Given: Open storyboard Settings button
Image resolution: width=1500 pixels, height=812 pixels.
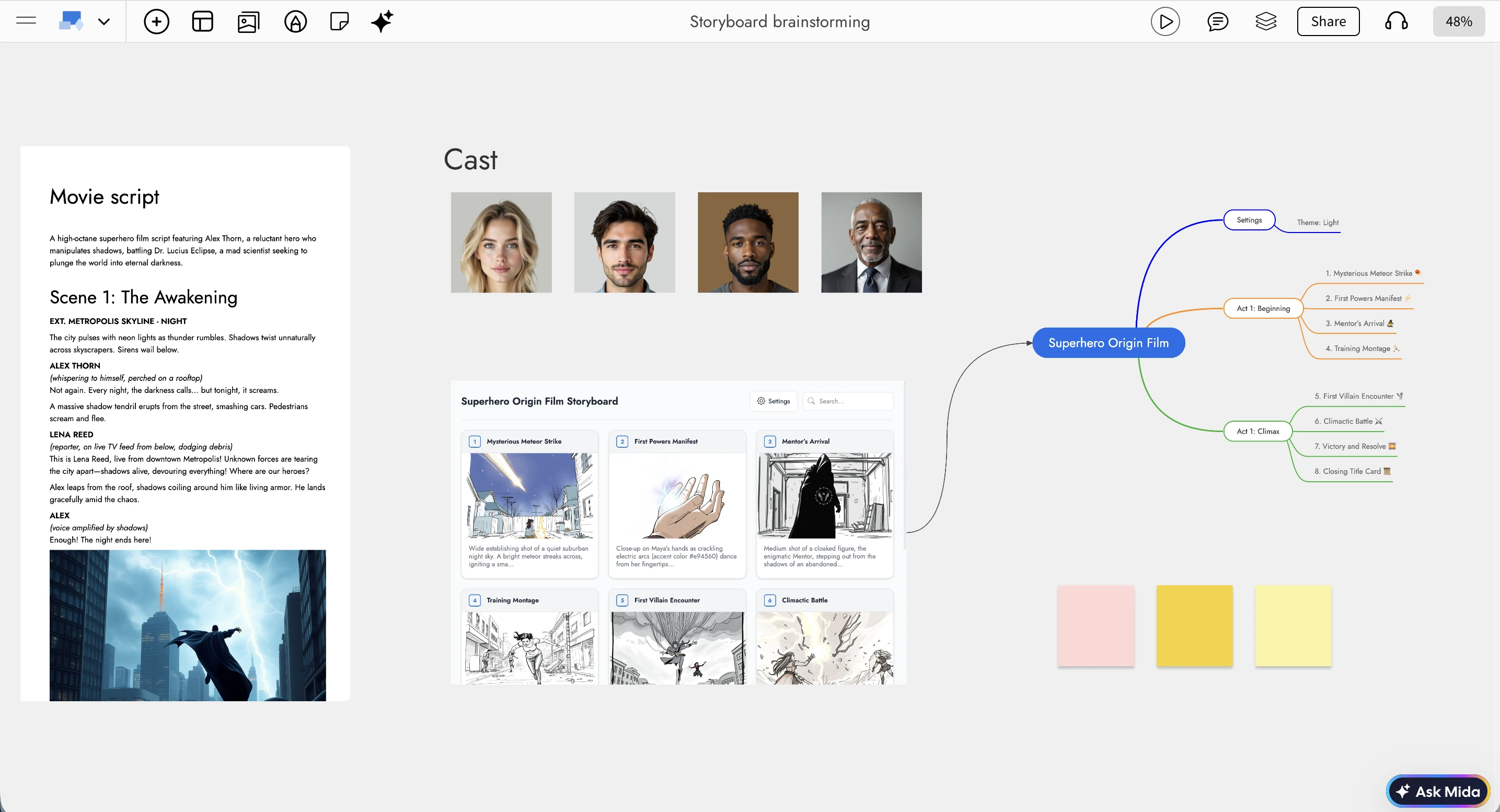Looking at the screenshot, I should (774, 401).
